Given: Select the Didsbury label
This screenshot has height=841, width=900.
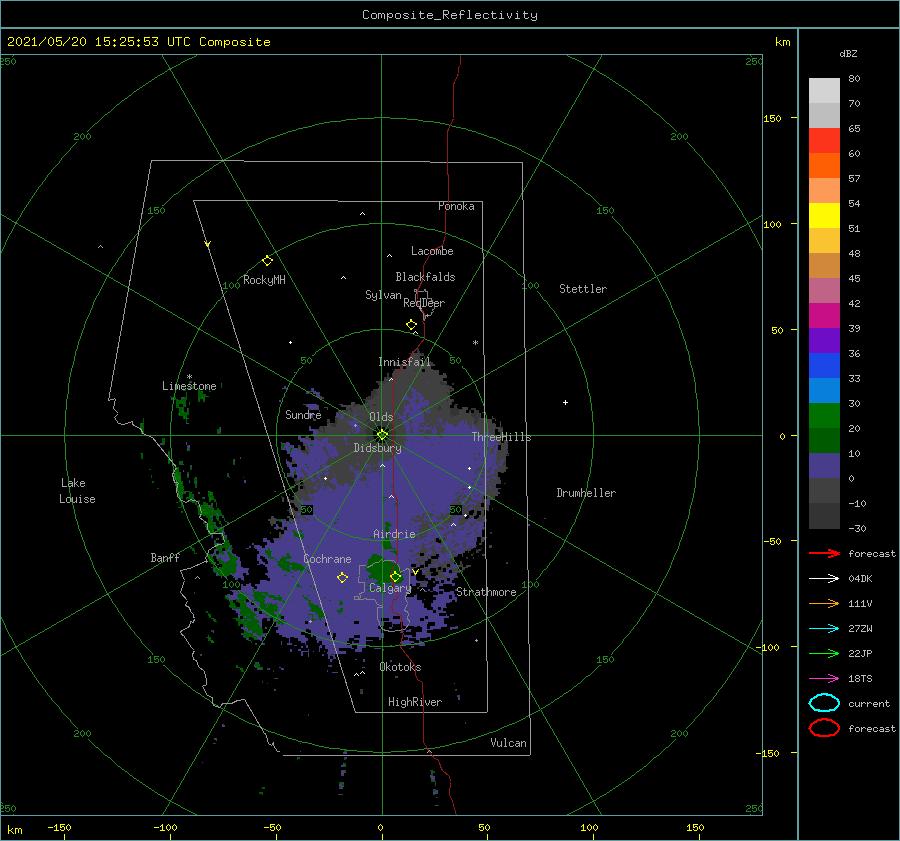Looking at the screenshot, I should (378, 448).
